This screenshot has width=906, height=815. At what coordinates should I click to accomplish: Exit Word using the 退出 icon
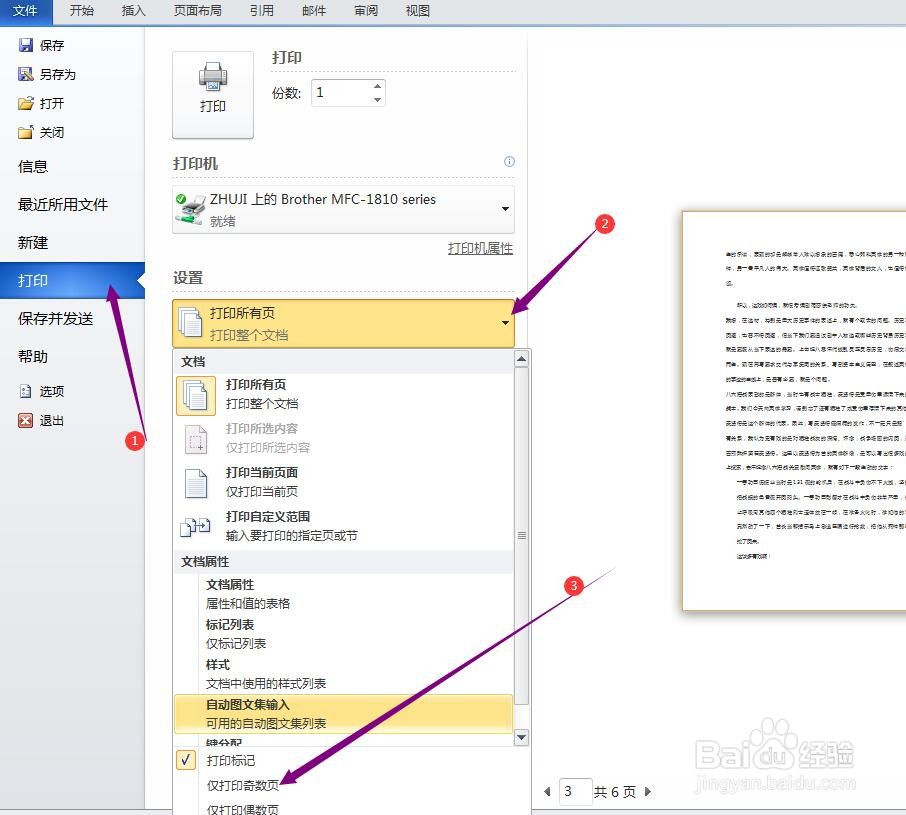click(27, 420)
